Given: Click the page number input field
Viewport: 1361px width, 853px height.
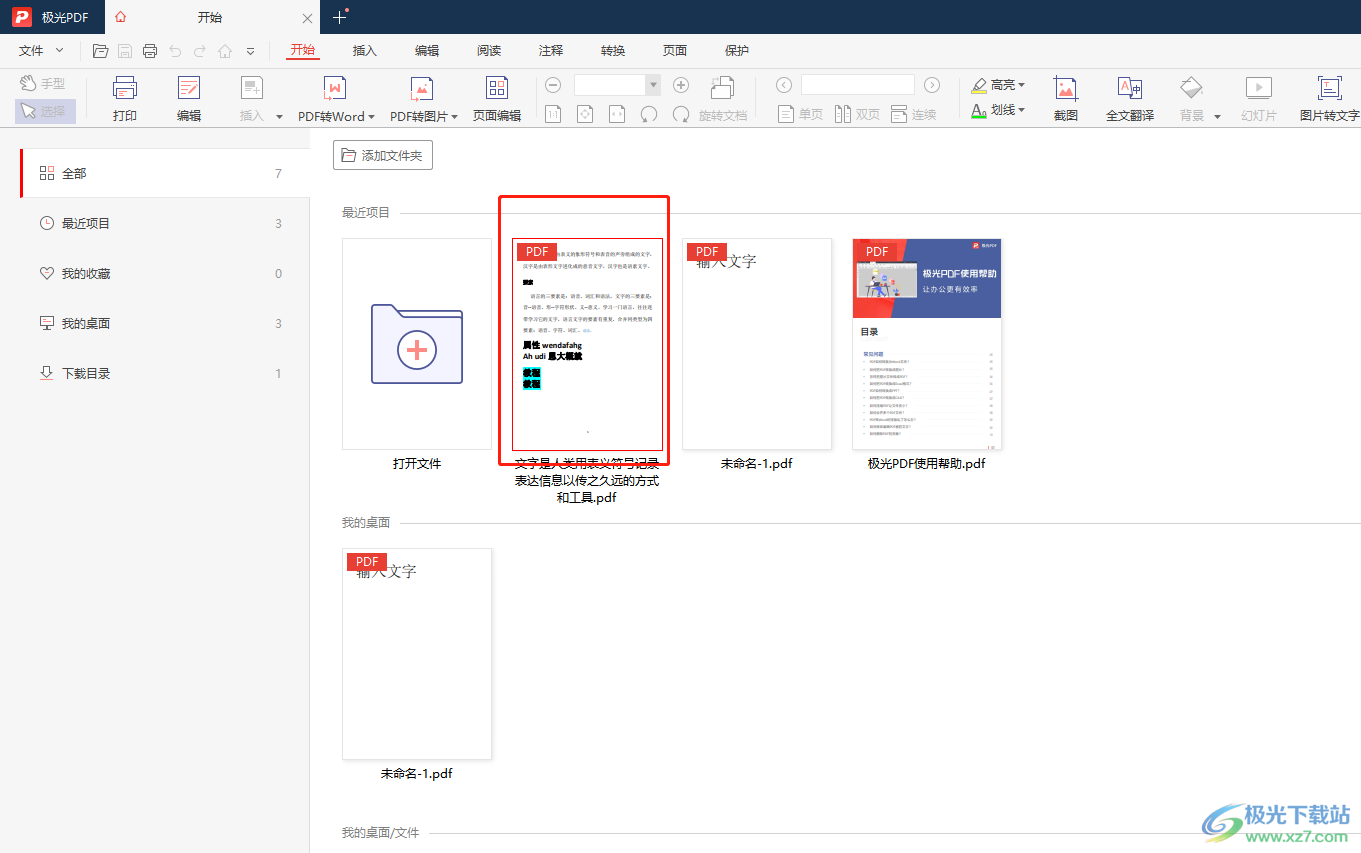Looking at the screenshot, I should (x=857, y=85).
